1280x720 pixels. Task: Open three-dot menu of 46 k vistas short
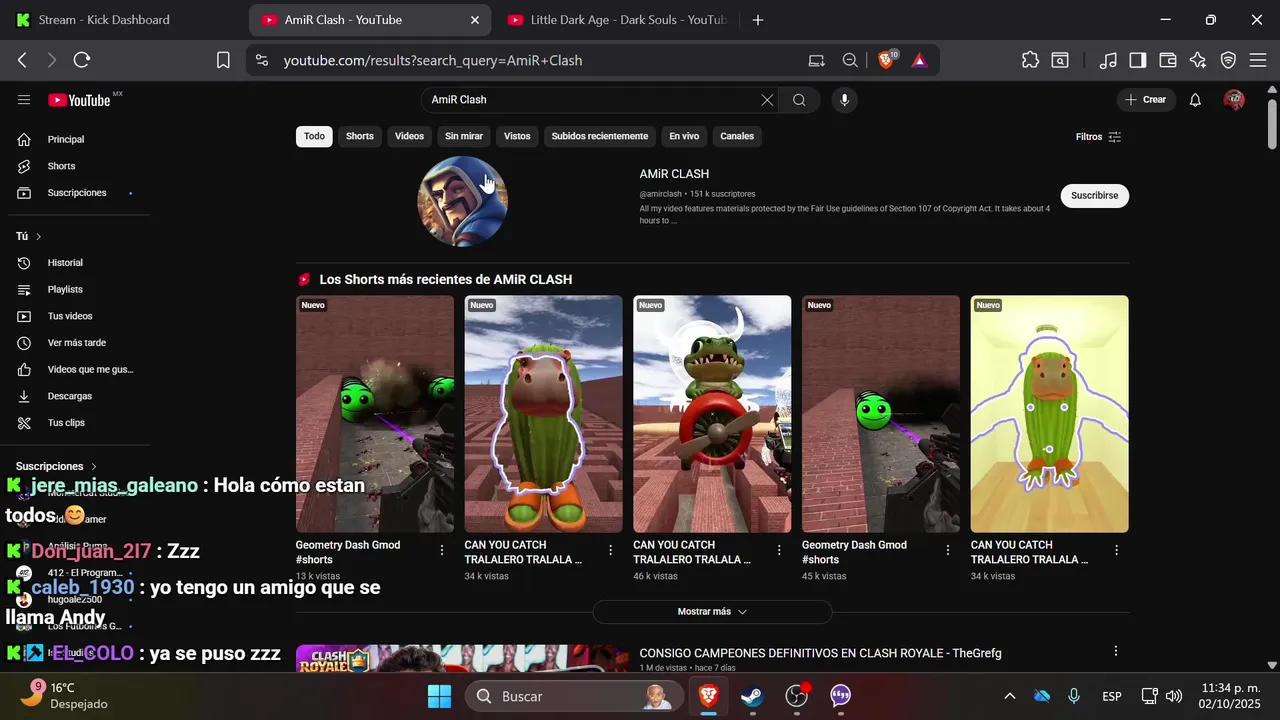point(779,550)
